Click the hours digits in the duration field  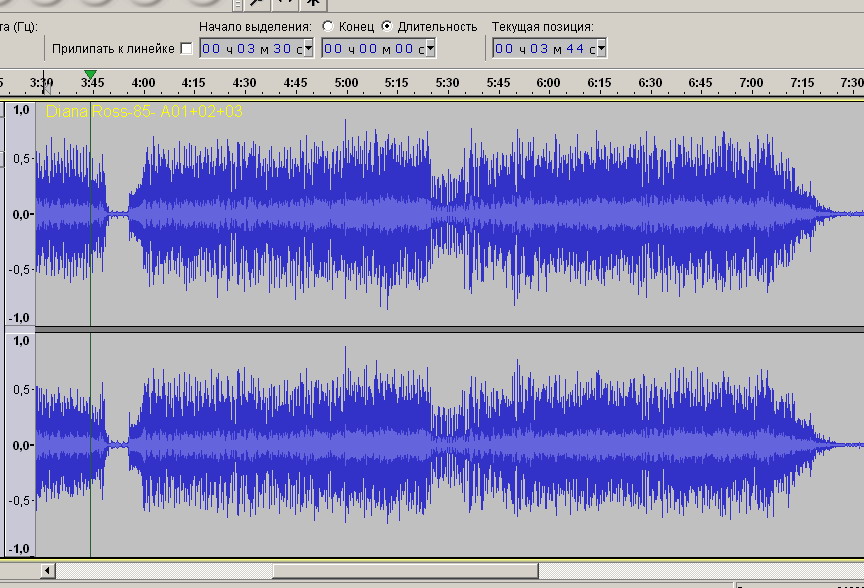click(333, 49)
